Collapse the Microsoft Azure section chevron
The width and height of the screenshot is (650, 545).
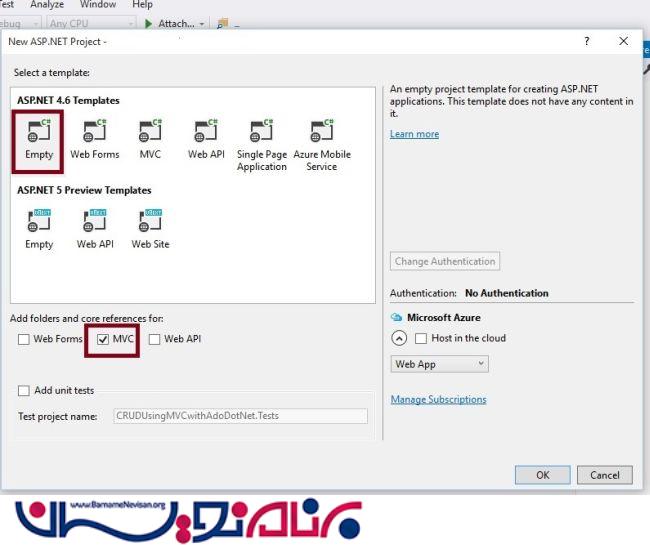(399, 339)
